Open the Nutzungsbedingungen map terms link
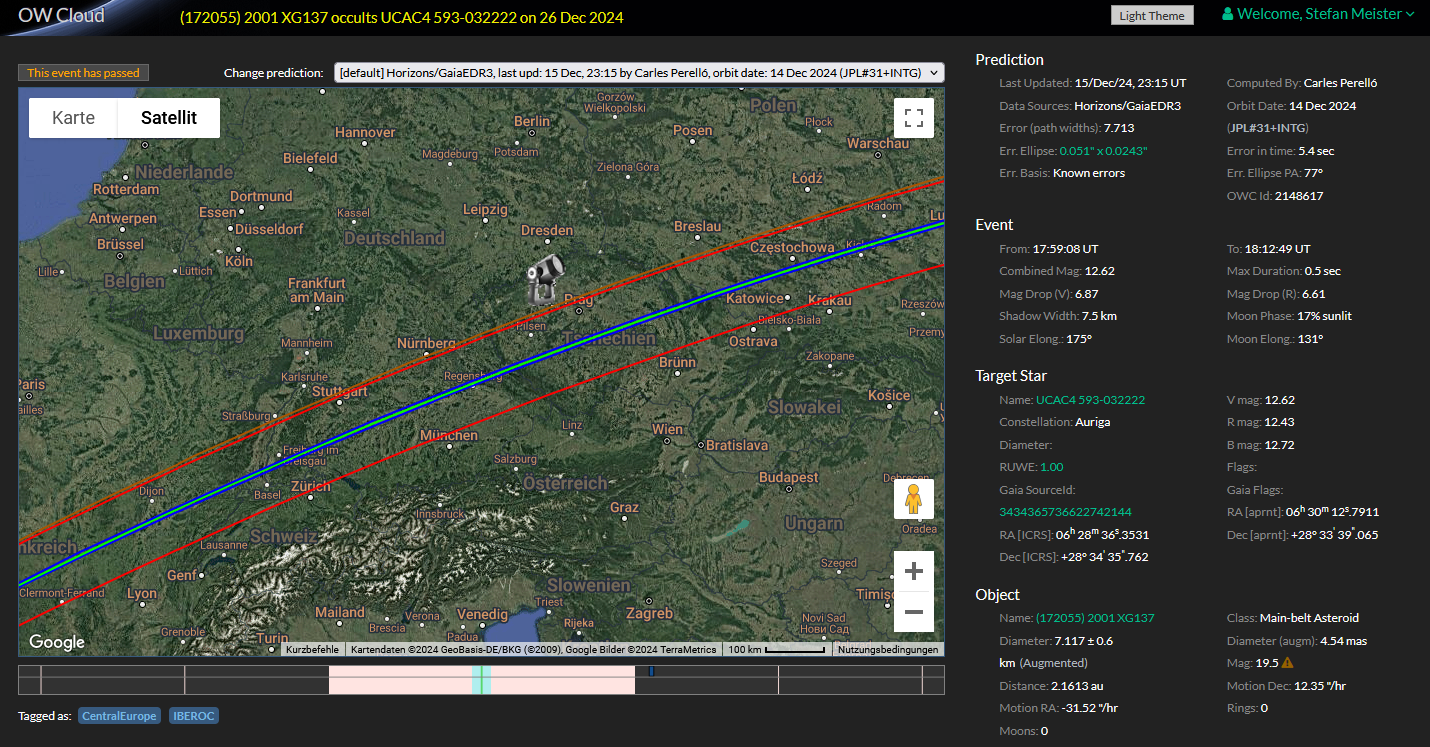The image size is (1430, 747). click(888, 650)
